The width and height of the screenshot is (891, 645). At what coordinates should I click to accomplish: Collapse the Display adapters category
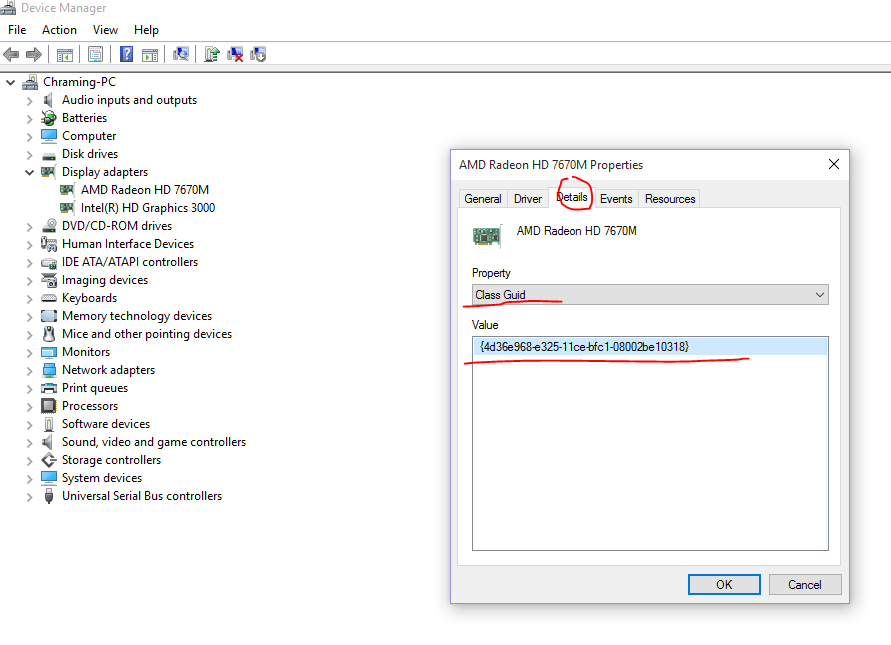30,172
